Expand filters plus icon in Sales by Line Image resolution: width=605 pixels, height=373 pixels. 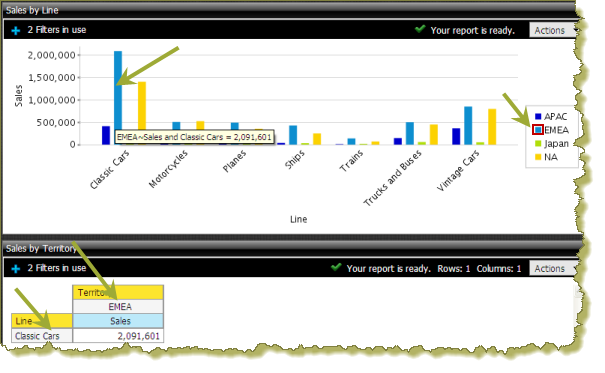15,30
